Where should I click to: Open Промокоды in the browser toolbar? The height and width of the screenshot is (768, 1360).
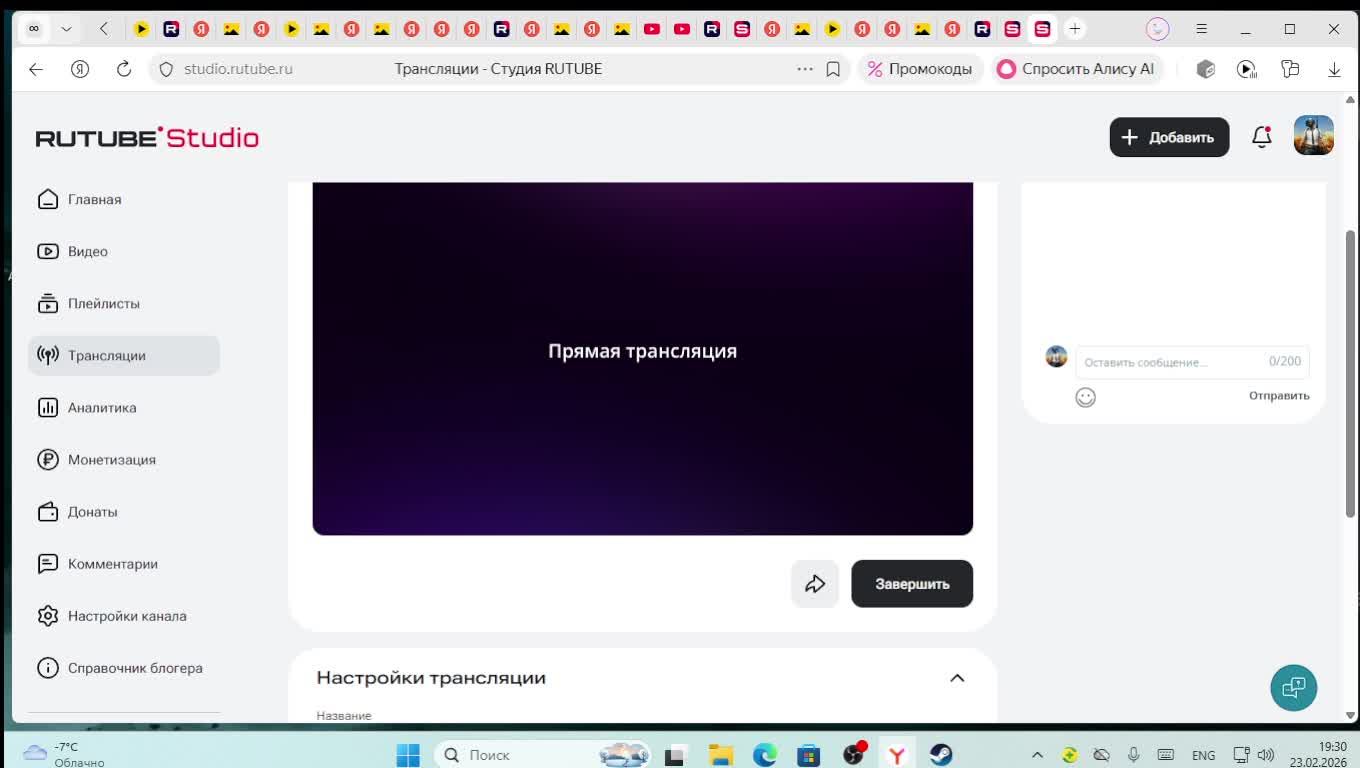[919, 69]
